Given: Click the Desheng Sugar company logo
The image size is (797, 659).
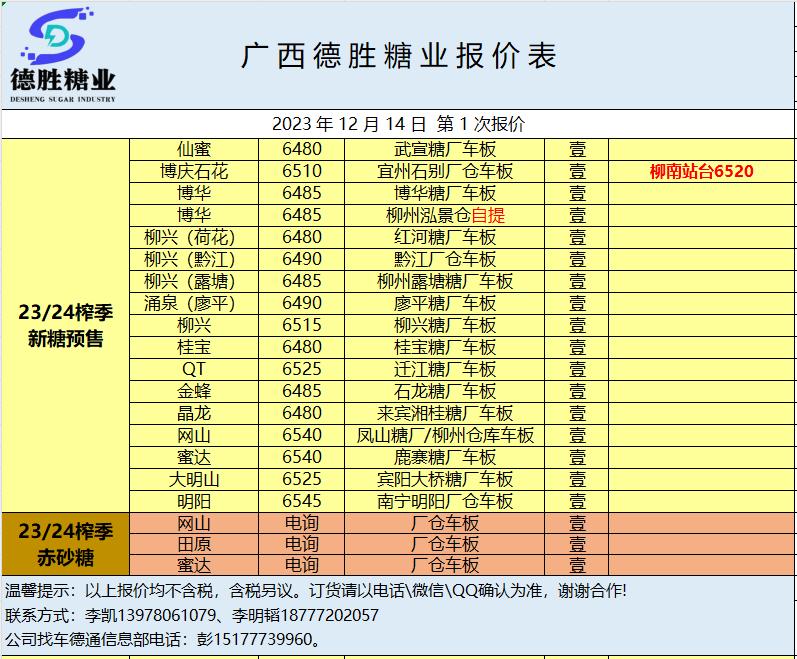Looking at the screenshot, I should click(63, 56).
